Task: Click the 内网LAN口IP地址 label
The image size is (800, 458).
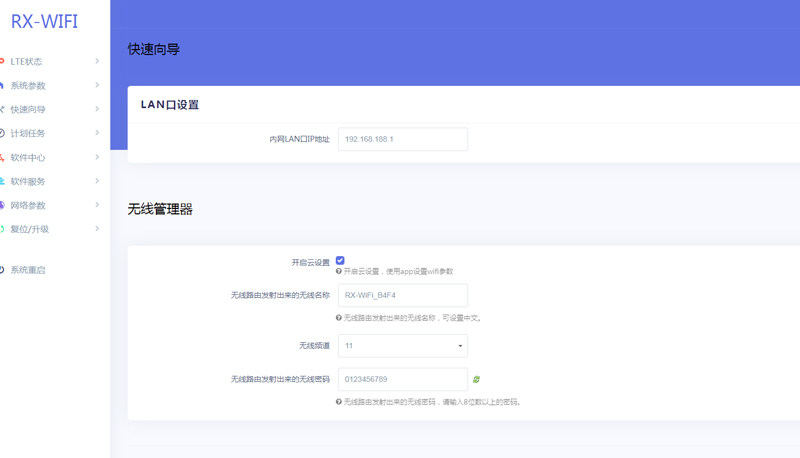Action: pyautogui.click(x=299, y=139)
